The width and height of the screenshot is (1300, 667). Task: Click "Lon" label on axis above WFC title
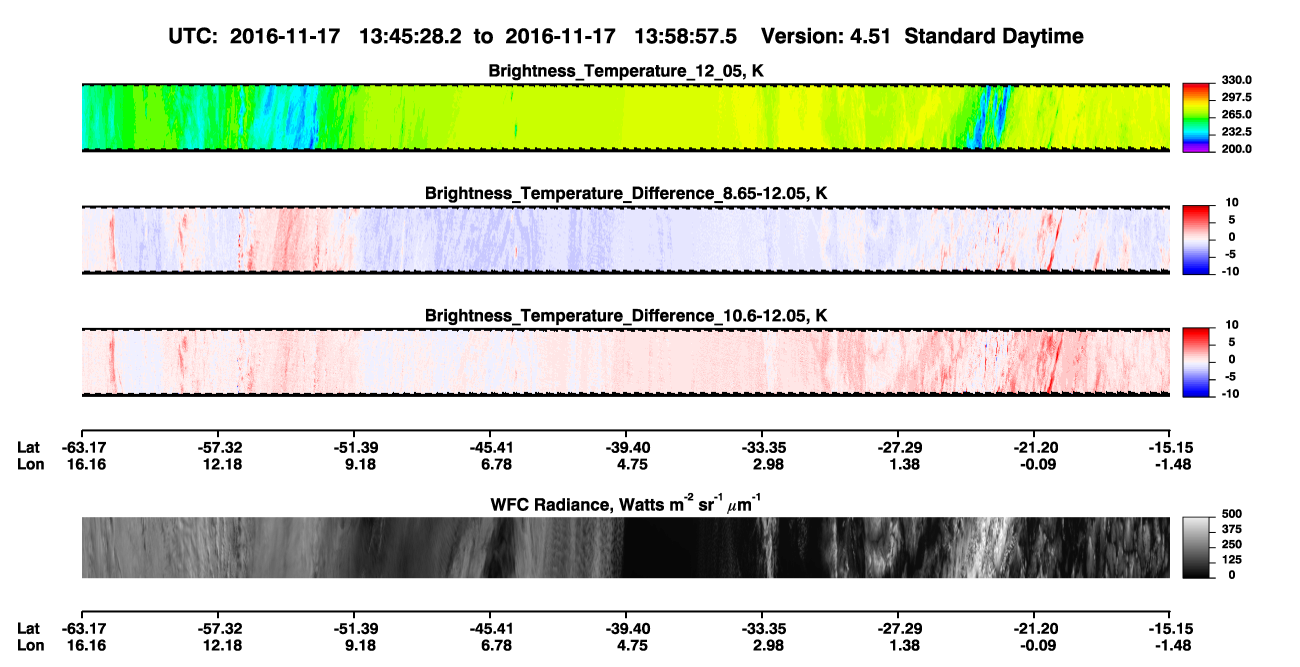point(30,463)
